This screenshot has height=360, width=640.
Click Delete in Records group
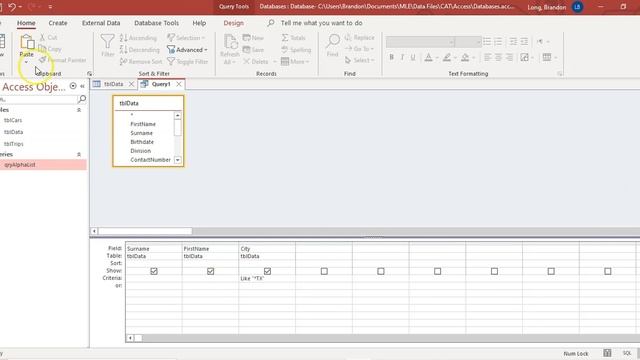pyautogui.click(x=256, y=62)
